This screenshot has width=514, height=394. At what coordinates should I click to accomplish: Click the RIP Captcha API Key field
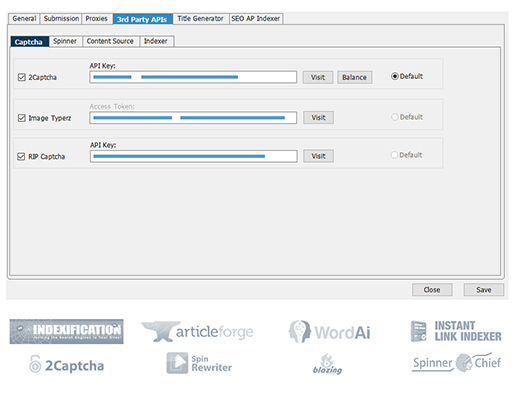194,156
